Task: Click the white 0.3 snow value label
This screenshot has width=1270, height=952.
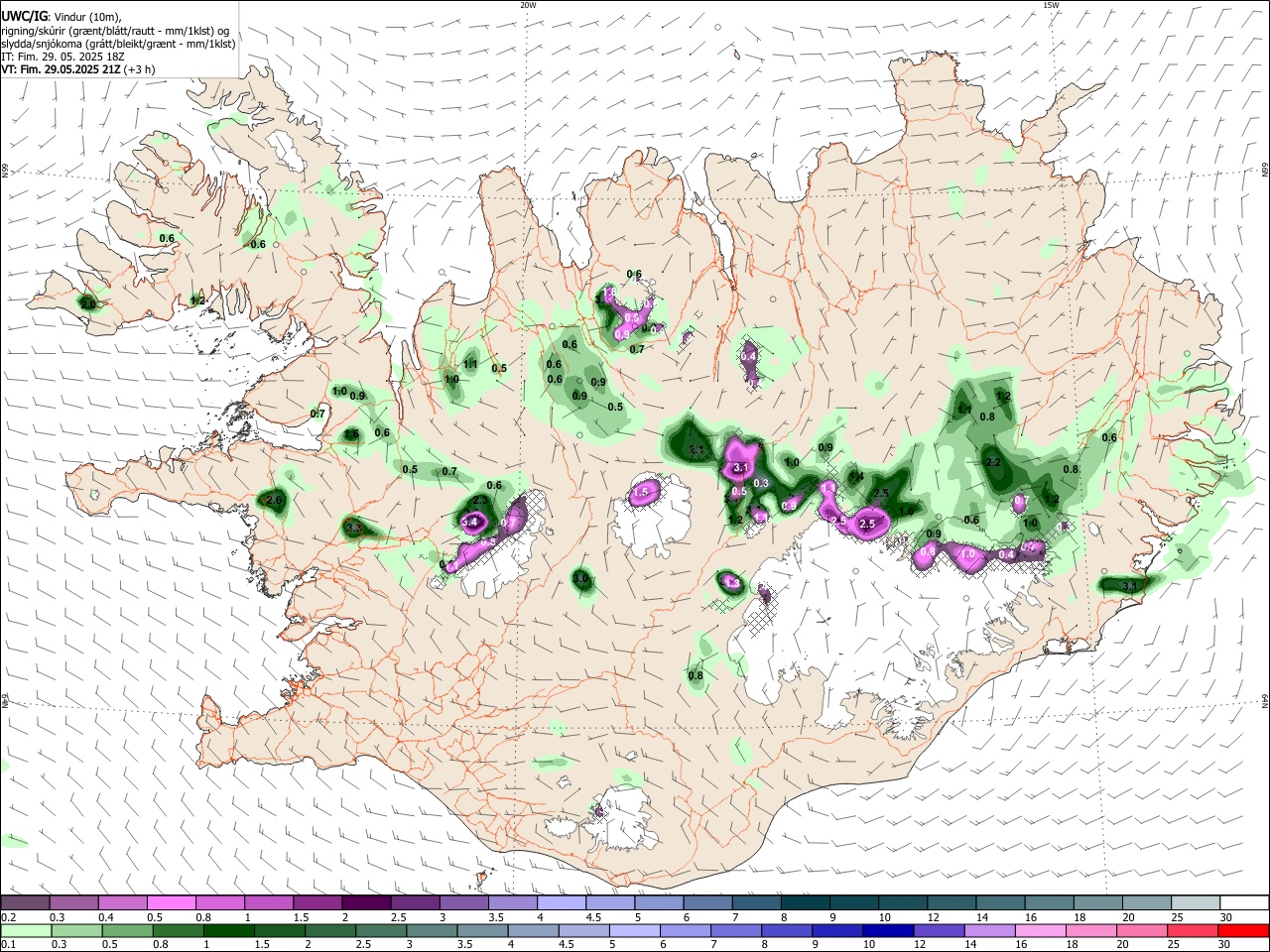Action: 761,483
